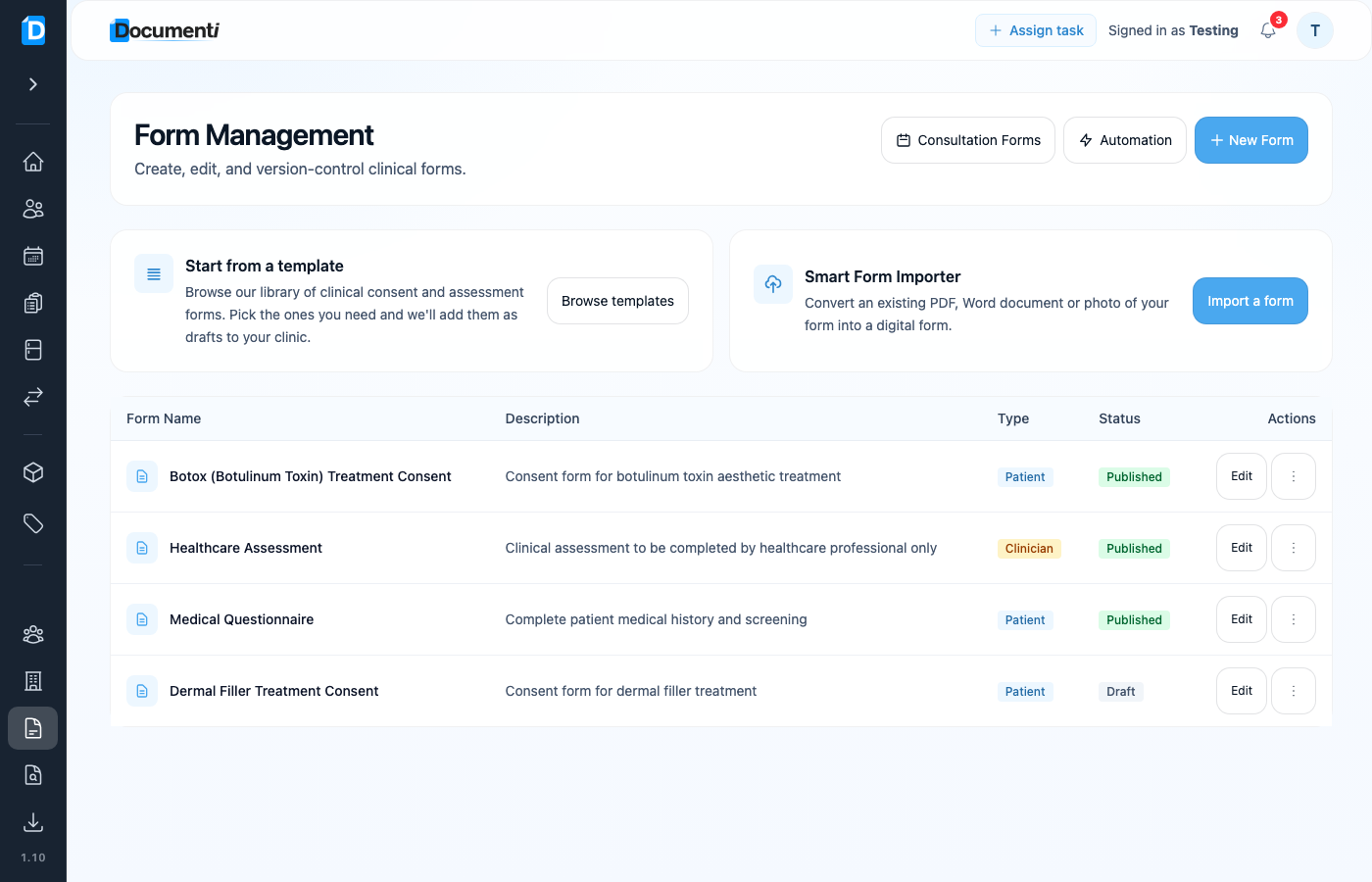
Task: Open the price tag icon in the sidebar
Action: coord(33,523)
